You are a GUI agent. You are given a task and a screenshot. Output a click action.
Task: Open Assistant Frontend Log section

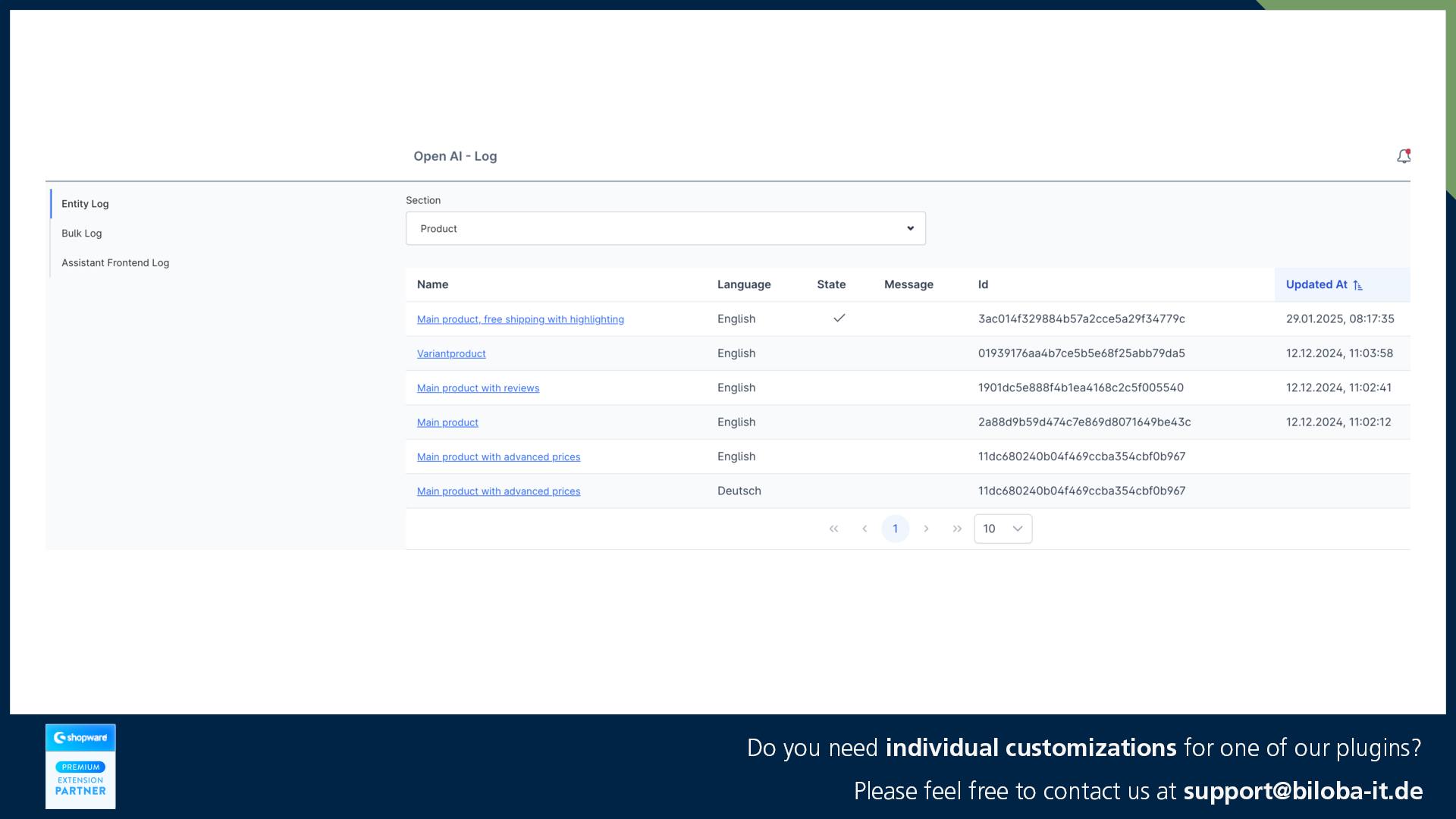click(x=115, y=262)
